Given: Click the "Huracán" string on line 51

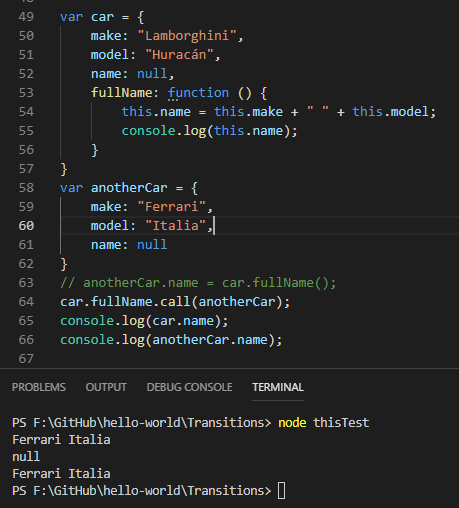Looking at the screenshot, I should click(x=179, y=55).
